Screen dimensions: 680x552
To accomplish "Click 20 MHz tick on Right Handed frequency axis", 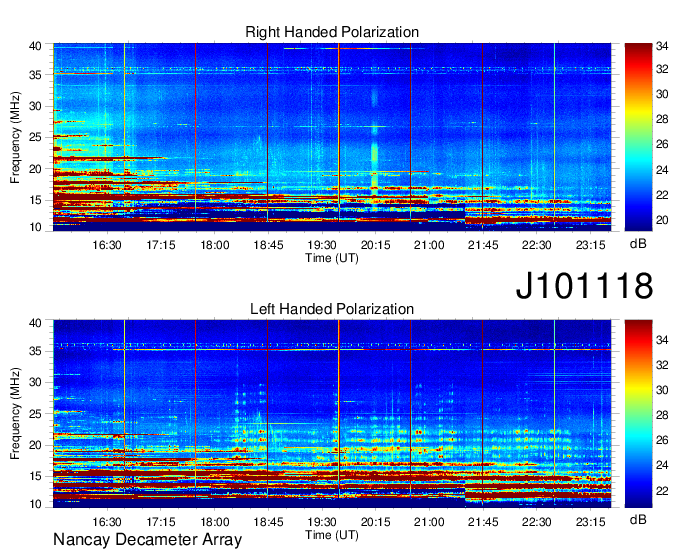I will tap(35, 169).
